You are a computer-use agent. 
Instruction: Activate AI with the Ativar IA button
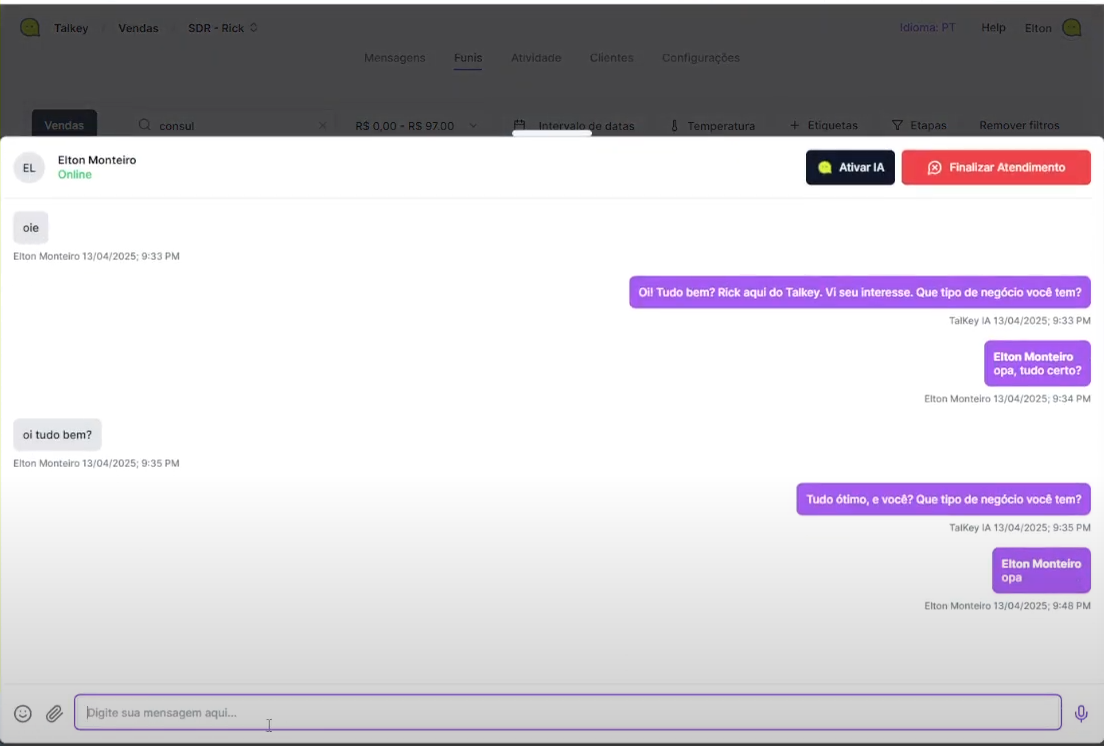(850, 168)
